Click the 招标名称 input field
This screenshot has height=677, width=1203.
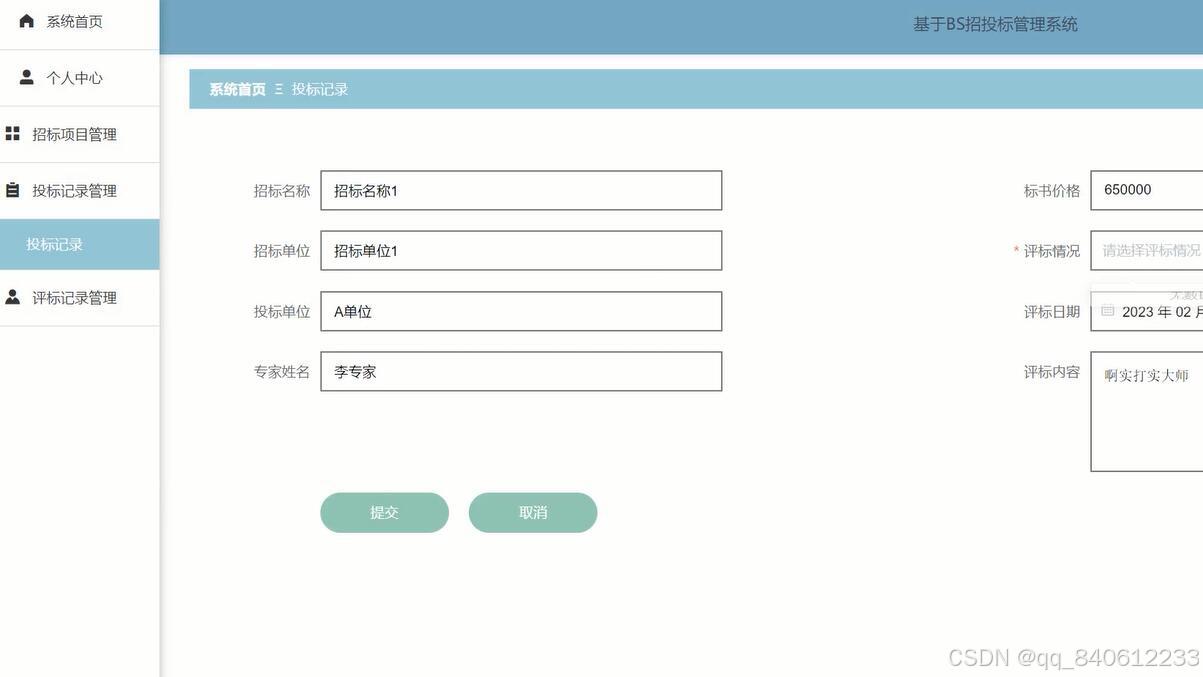click(x=521, y=190)
